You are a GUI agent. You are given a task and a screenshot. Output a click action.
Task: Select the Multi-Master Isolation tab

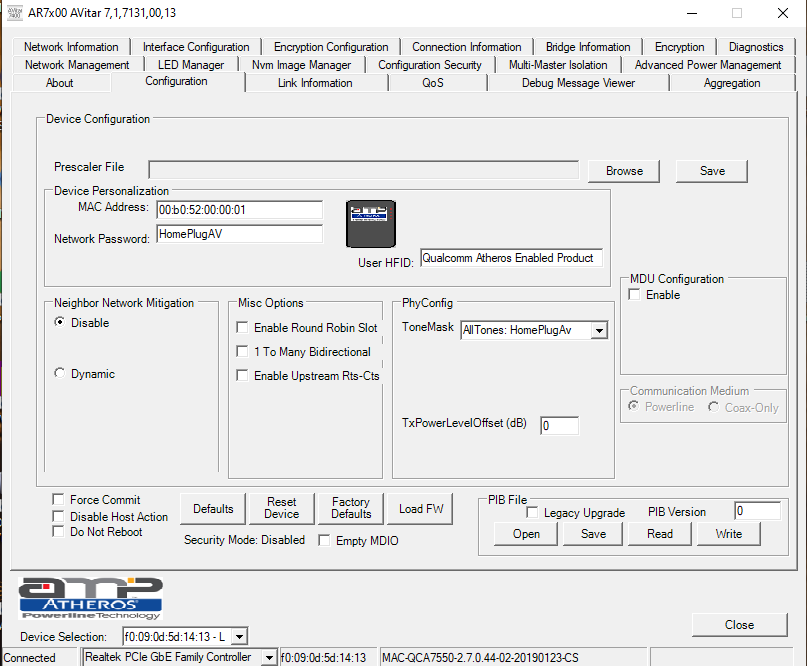click(x=558, y=65)
